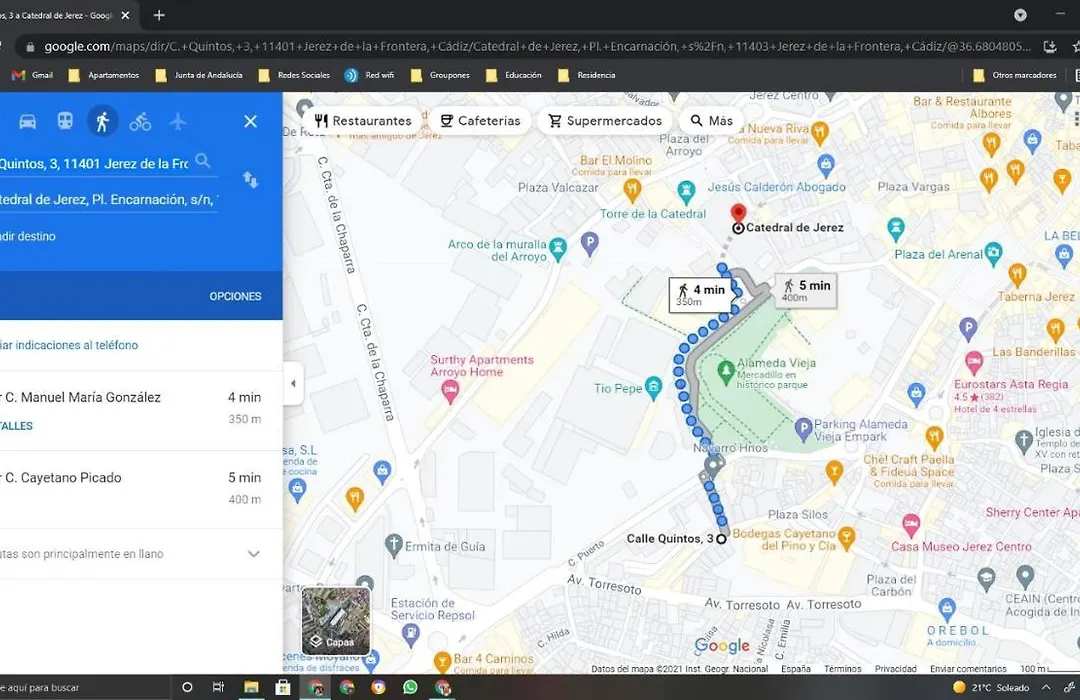This screenshot has width=1080, height=700.
Task: Close the directions panel with the X
Action: (251, 121)
